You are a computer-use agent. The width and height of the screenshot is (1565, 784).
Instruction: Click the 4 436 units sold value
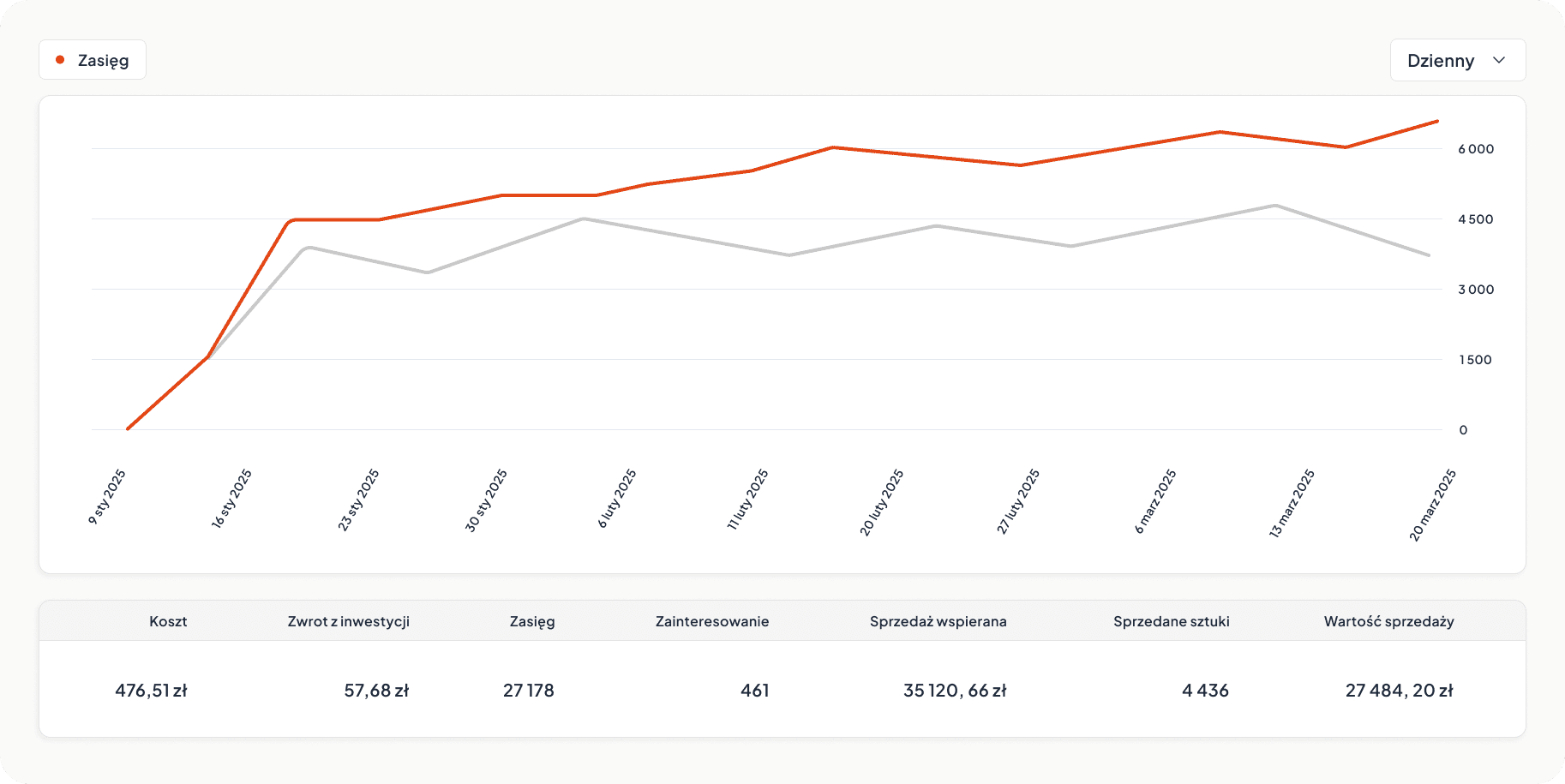tap(1205, 691)
